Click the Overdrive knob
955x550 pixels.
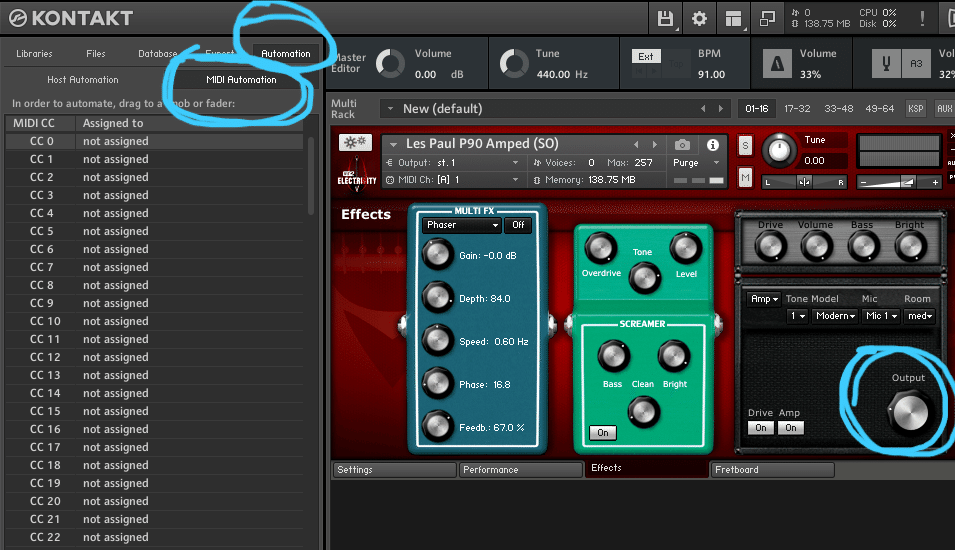click(x=600, y=248)
